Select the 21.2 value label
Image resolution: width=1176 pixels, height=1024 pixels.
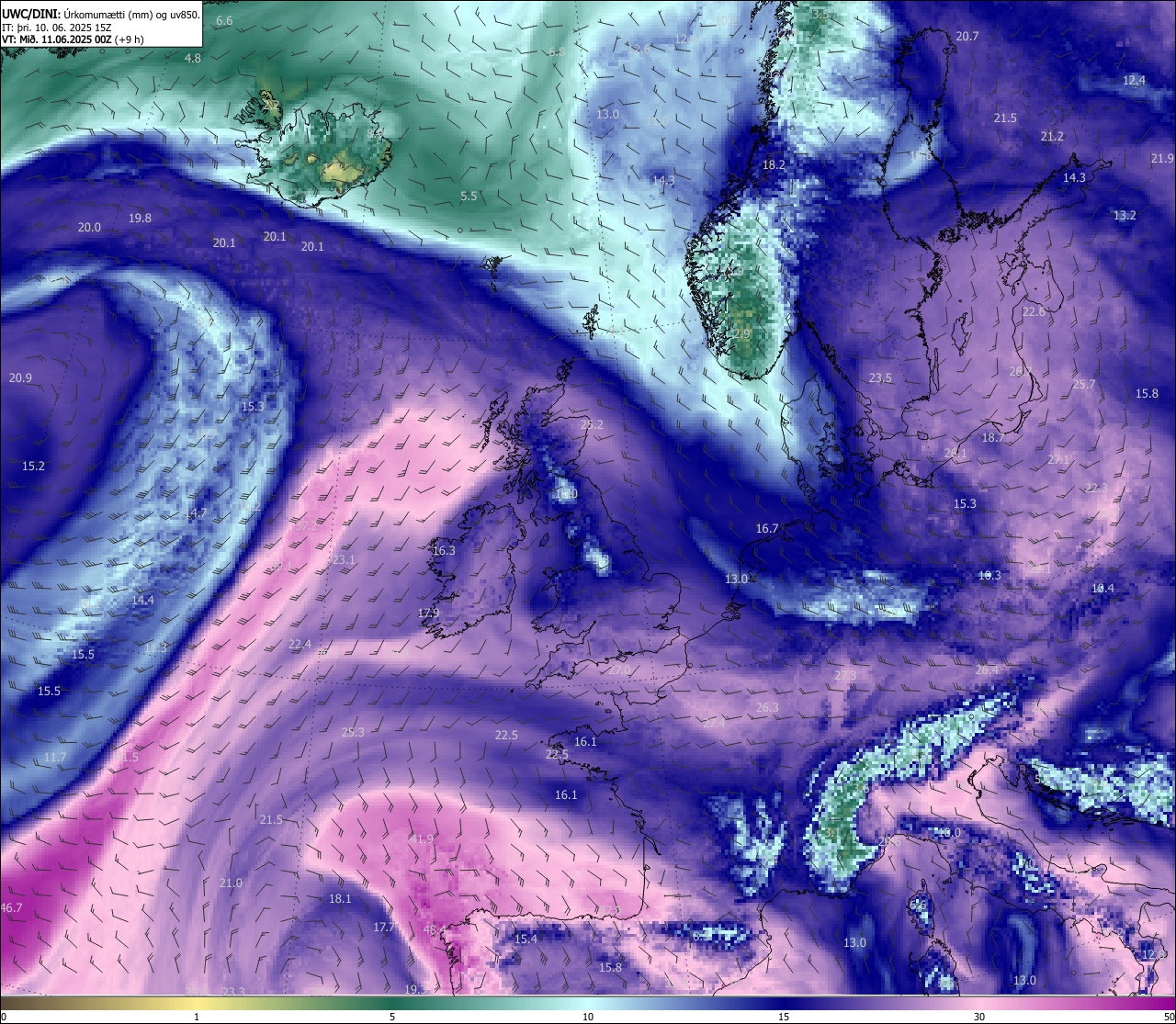pyautogui.click(x=1052, y=136)
